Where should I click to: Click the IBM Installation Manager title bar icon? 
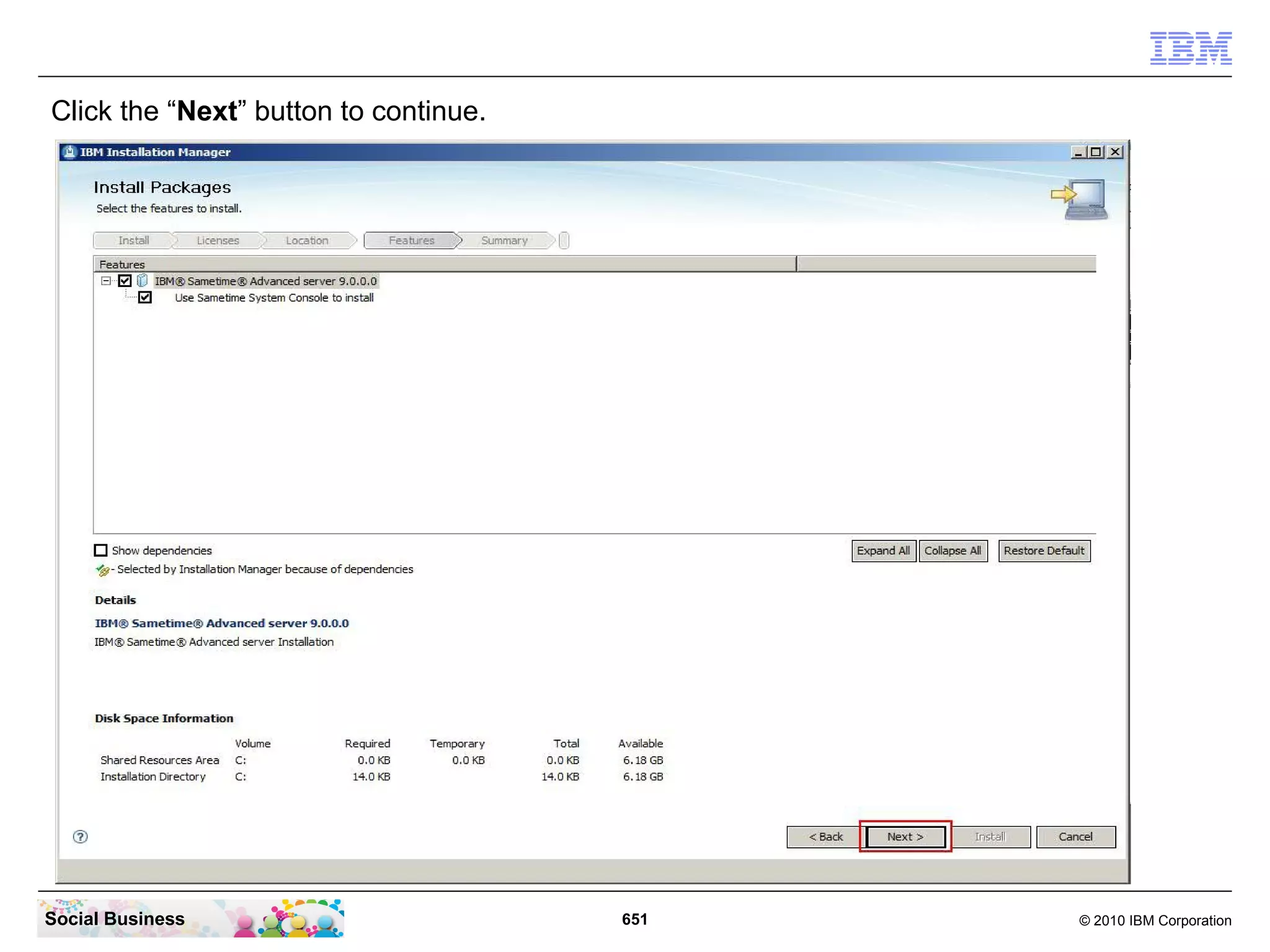click(70, 152)
